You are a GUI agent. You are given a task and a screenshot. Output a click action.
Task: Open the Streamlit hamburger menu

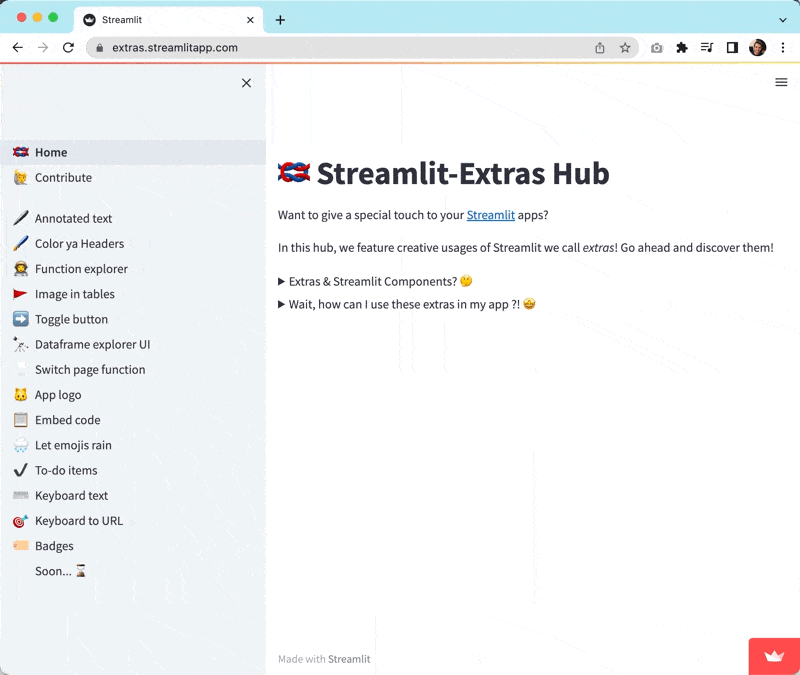[x=781, y=82]
